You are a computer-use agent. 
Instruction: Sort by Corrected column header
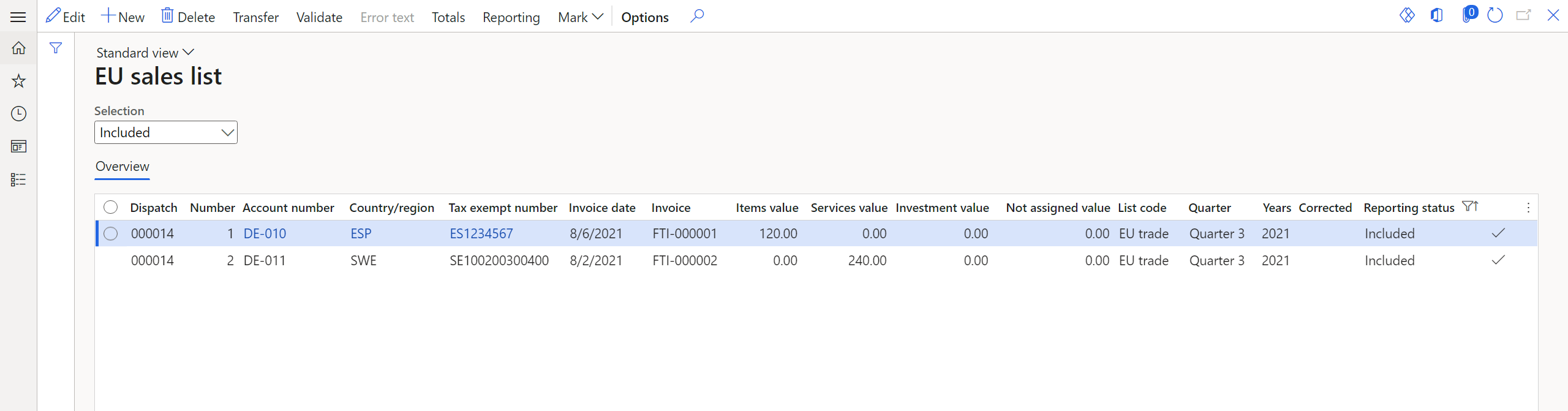click(x=1325, y=208)
